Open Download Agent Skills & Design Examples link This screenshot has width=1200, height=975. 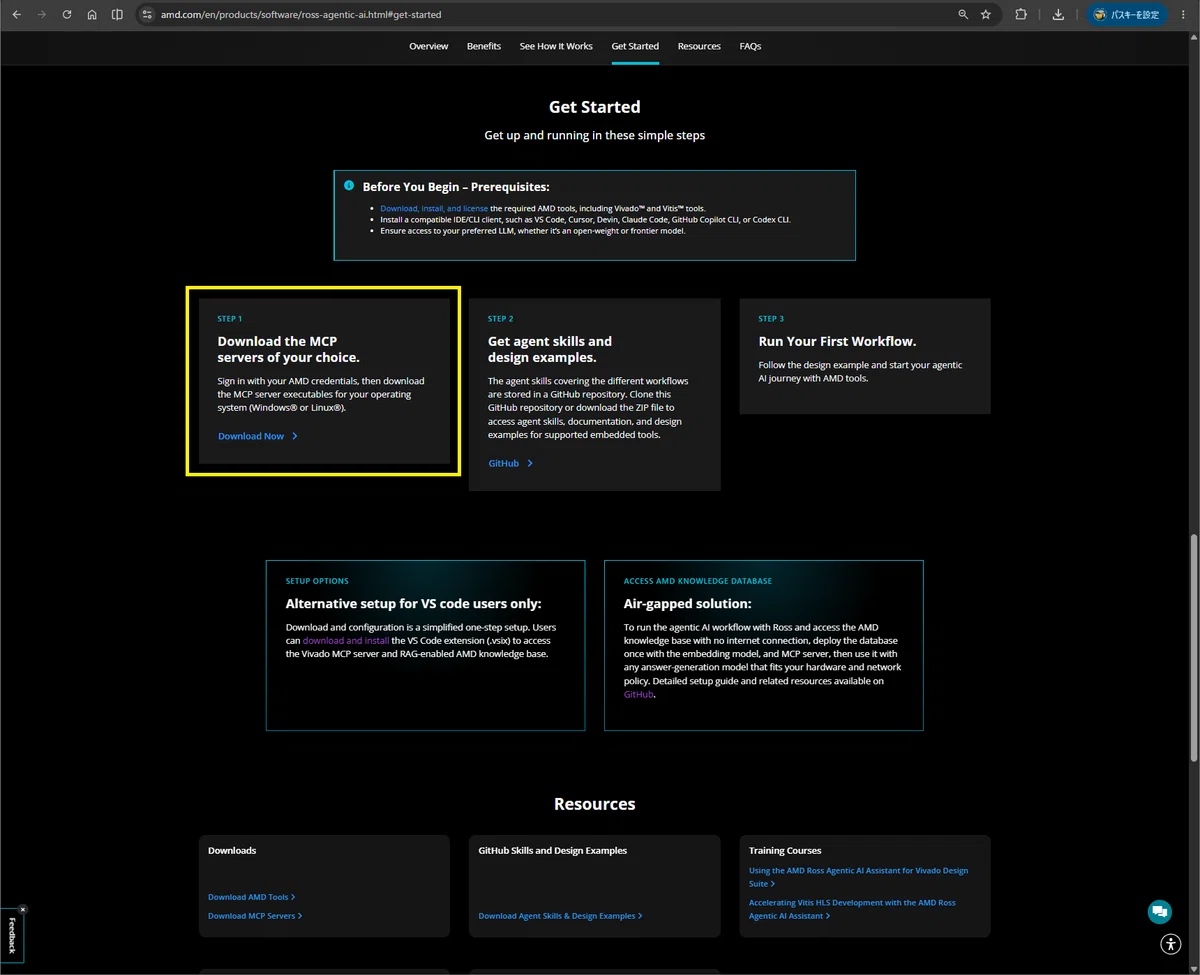560,916
